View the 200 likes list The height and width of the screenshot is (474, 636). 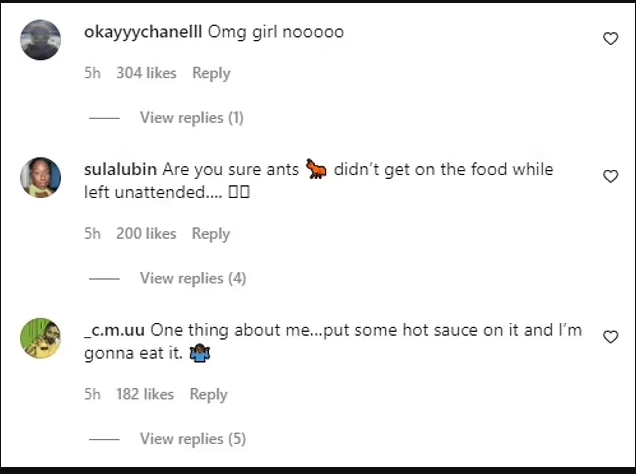pos(146,234)
